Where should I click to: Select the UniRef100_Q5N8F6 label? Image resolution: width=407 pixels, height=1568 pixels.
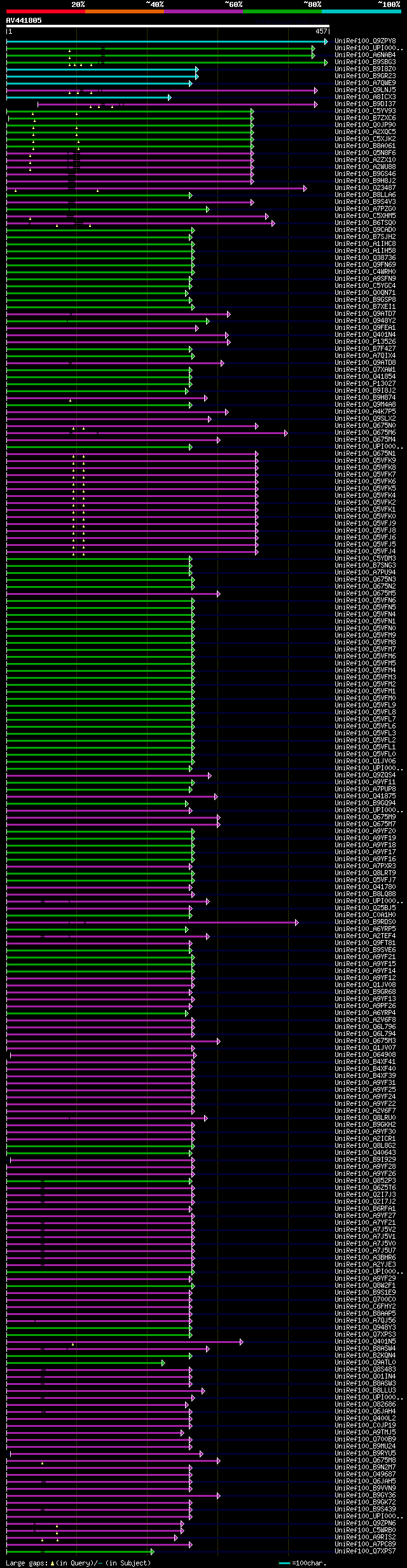point(365,153)
